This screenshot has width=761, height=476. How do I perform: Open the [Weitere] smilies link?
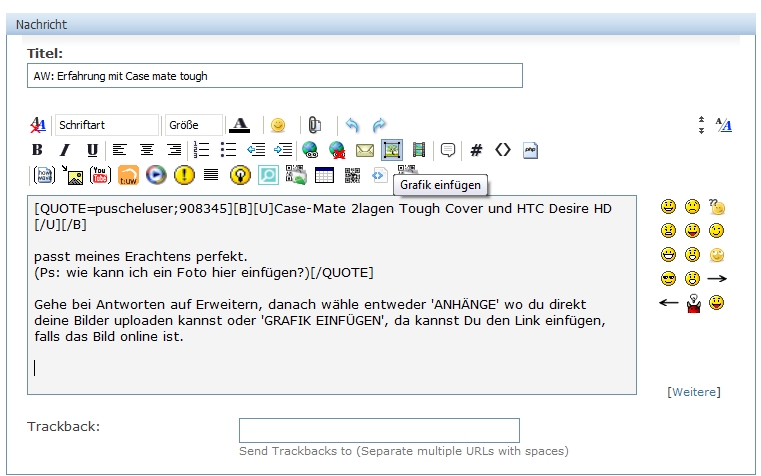(x=694, y=392)
